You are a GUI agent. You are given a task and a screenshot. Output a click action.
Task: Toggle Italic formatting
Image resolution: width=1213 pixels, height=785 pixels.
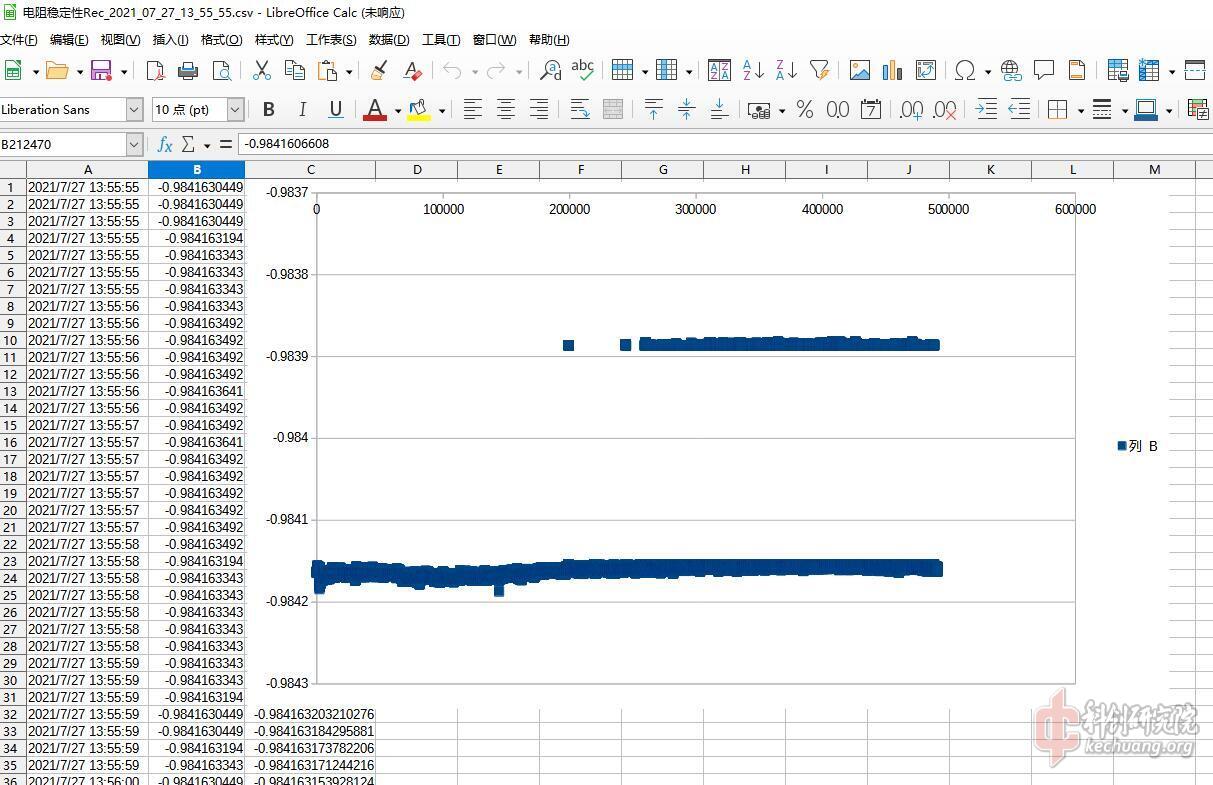coord(302,110)
